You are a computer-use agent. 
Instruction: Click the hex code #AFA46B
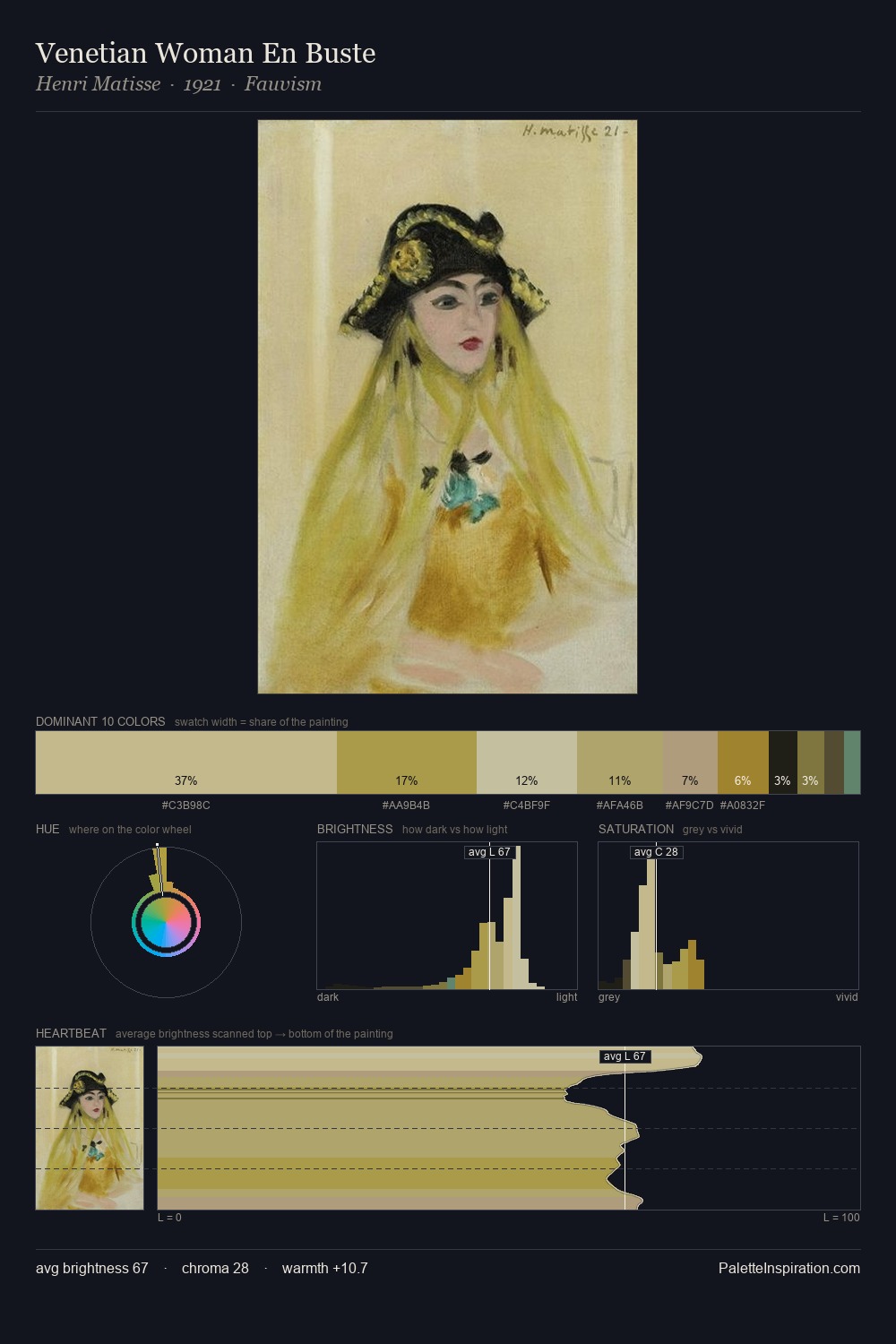[x=619, y=806]
